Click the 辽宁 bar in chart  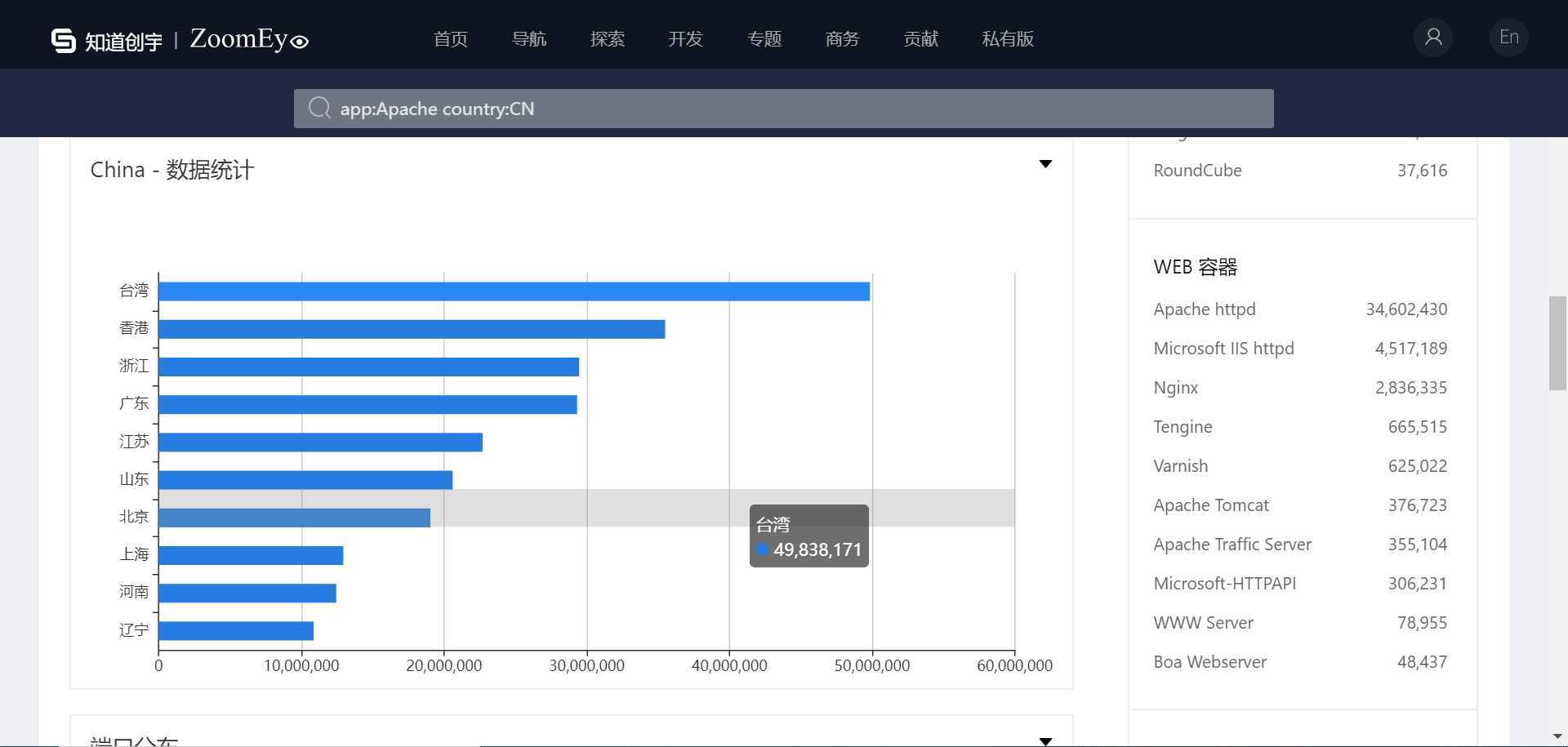pyautogui.click(x=236, y=630)
